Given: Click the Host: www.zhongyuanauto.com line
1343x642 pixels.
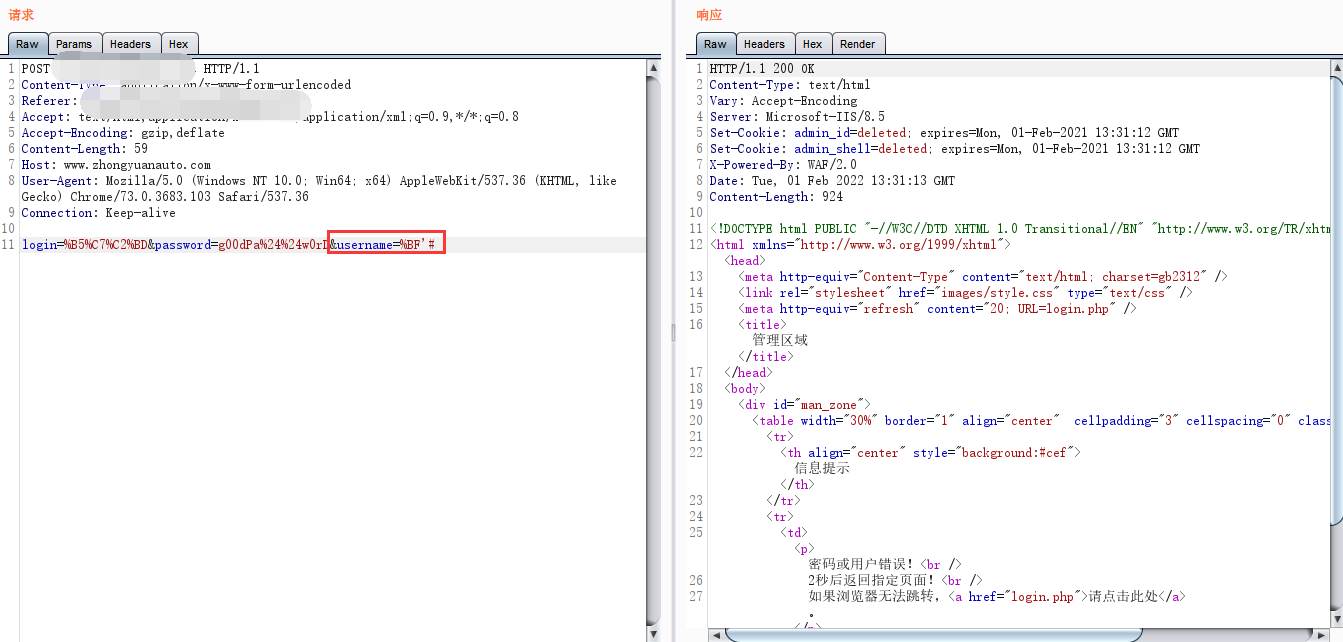Looking at the screenshot, I should [116, 165].
